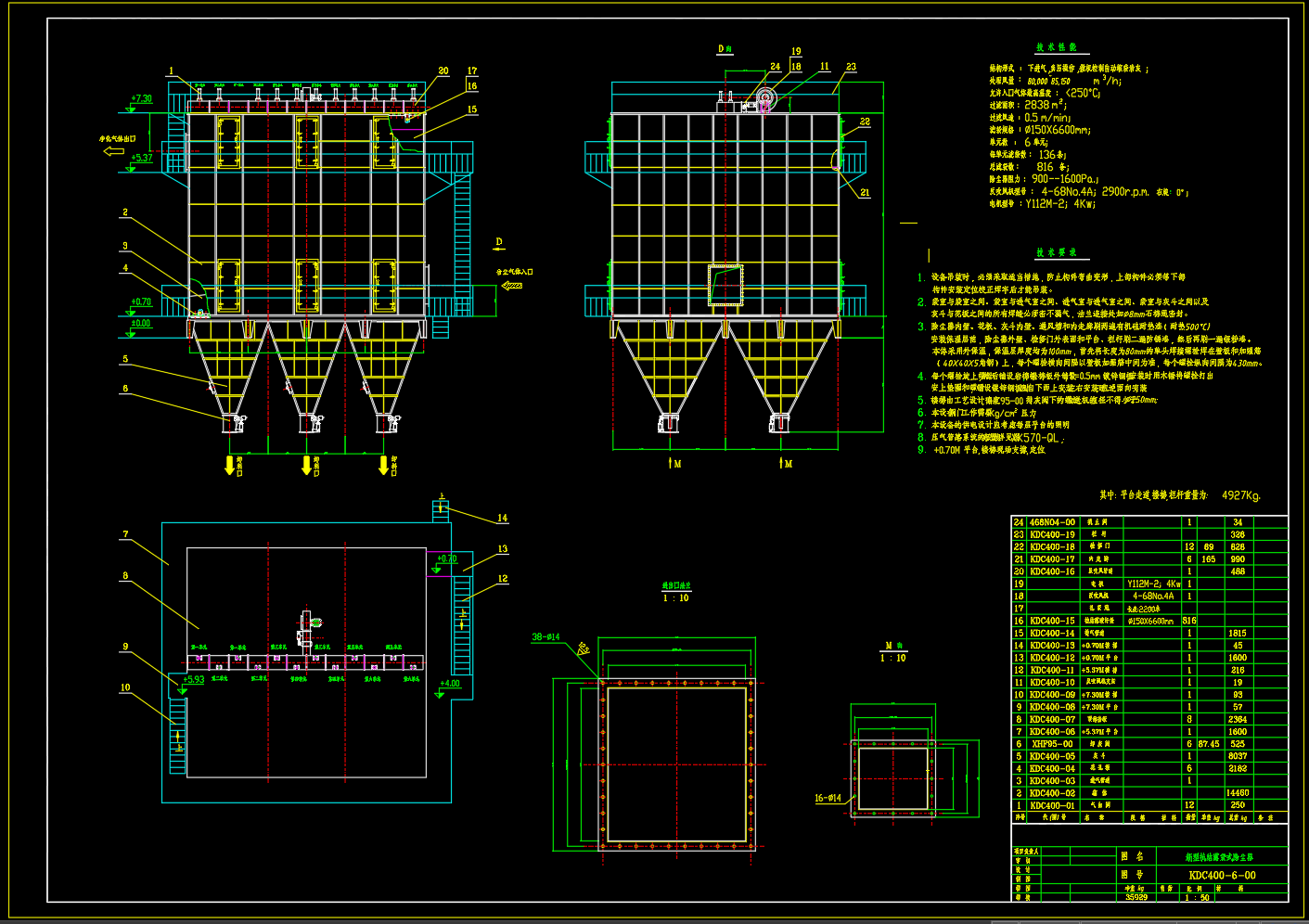Image resolution: width=1309 pixels, height=924 pixels.
Task: Click the total weight value 35929
Action: (1136, 897)
